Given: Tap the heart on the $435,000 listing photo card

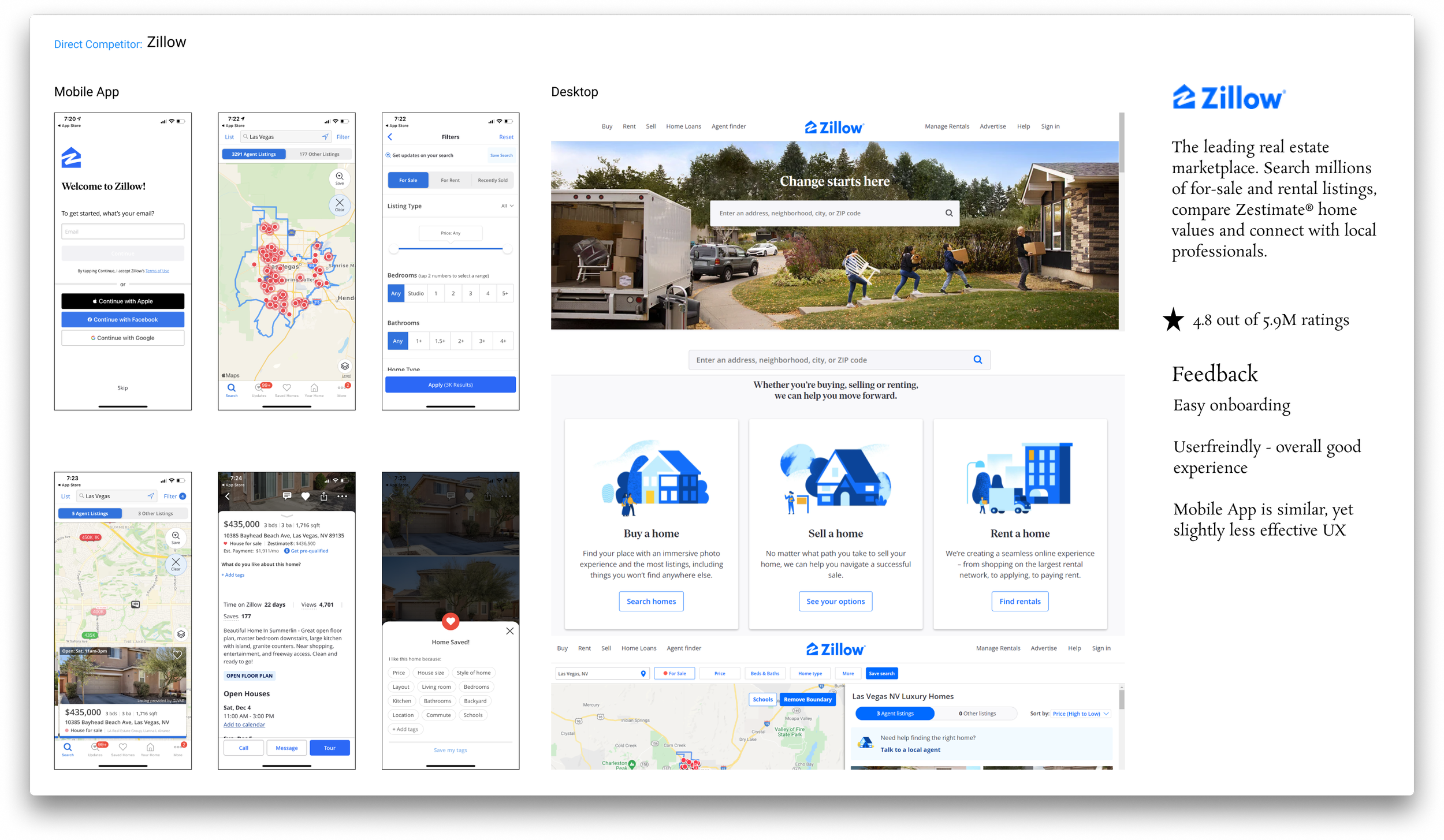Looking at the screenshot, I should 177,655.
